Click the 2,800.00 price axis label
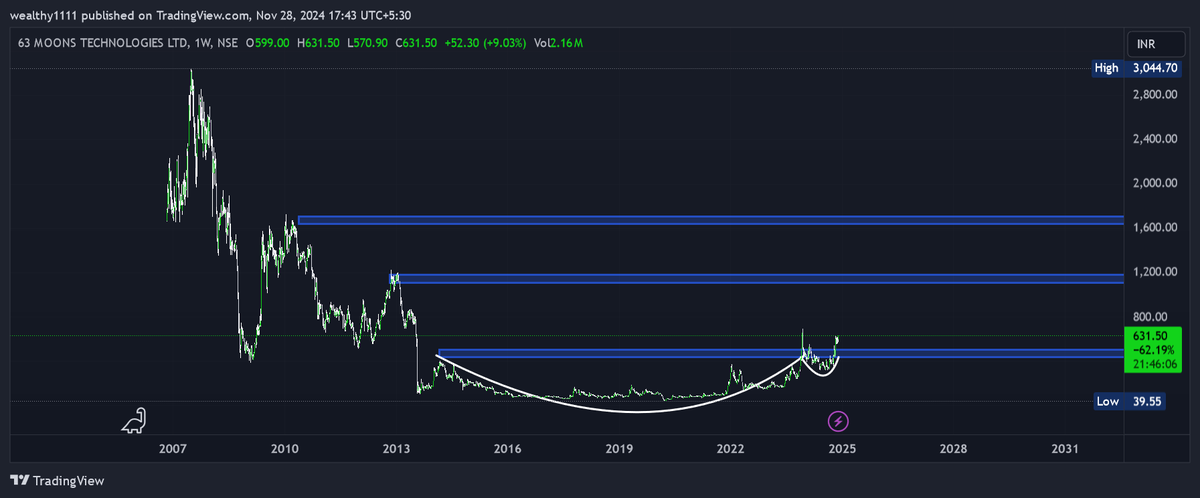The height and width of the screenshot is (498, 1200). 1153,94
